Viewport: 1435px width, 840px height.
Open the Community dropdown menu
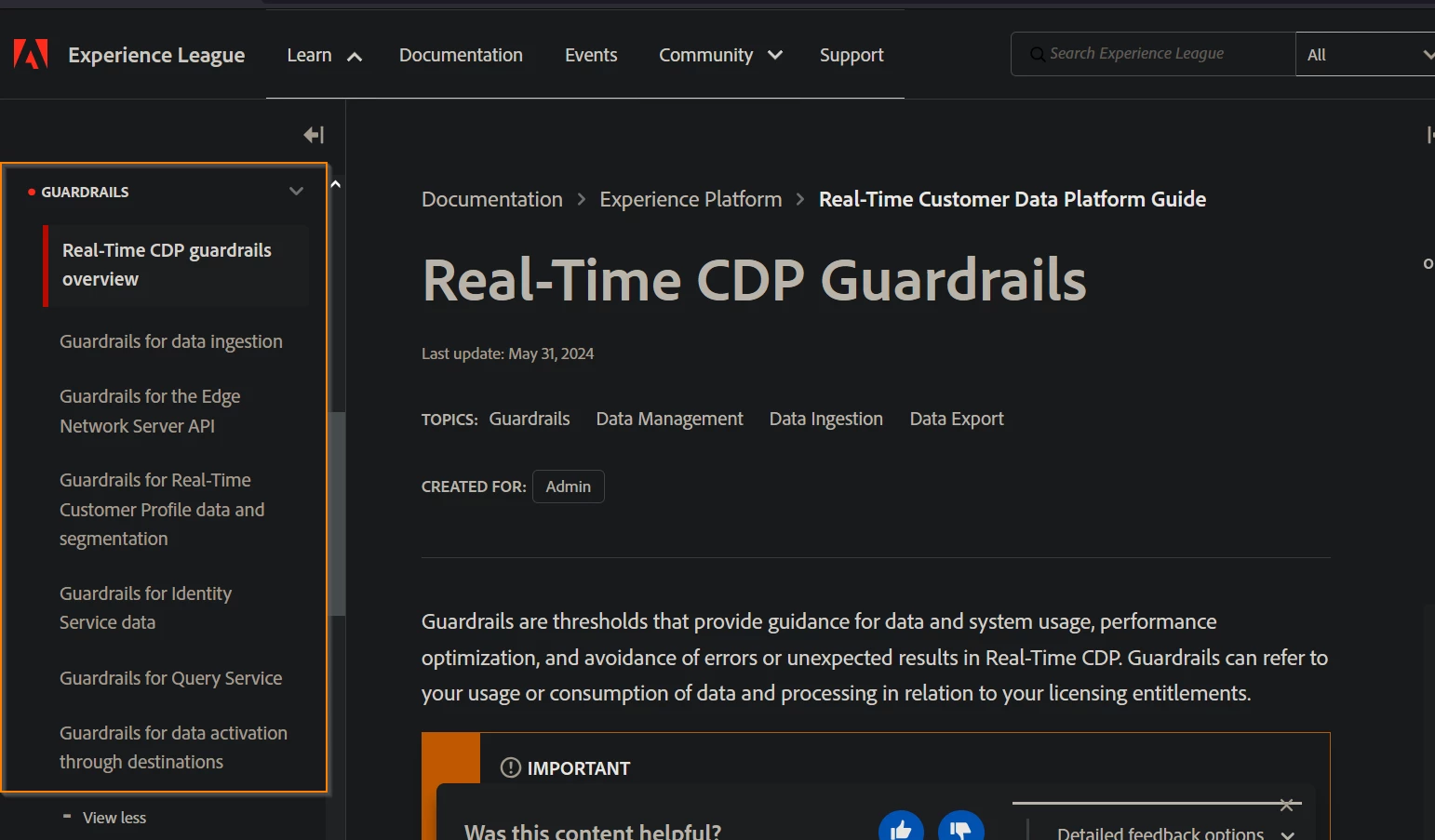(720, 56)
